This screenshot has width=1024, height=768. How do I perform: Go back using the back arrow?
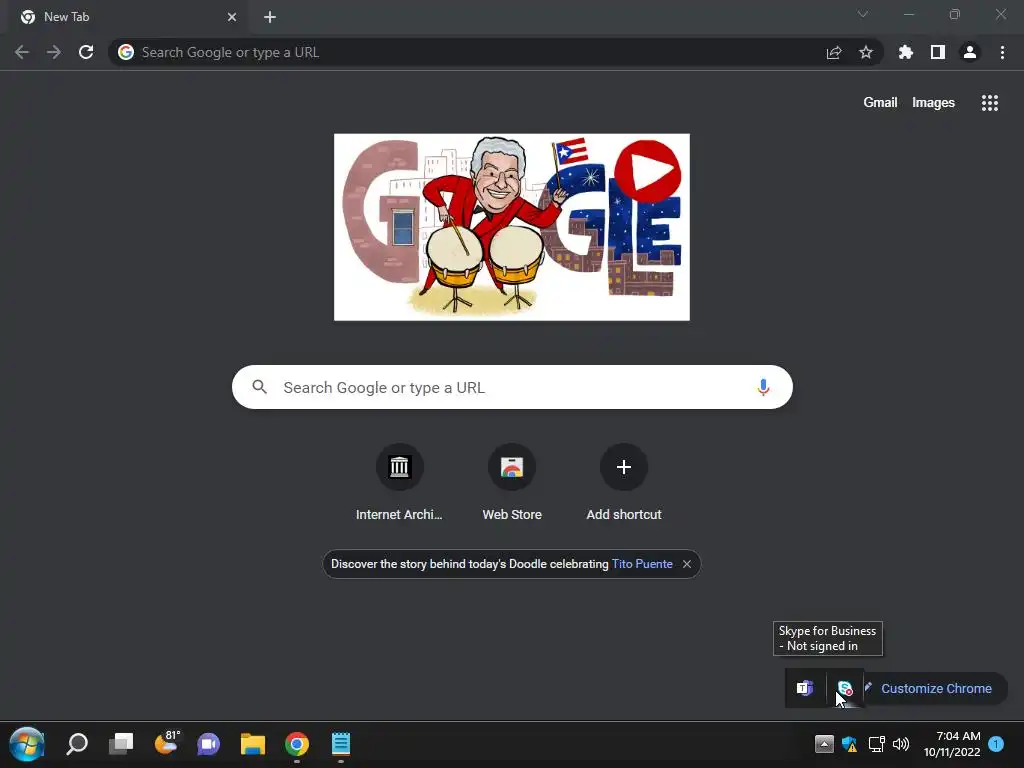(22, 52)
